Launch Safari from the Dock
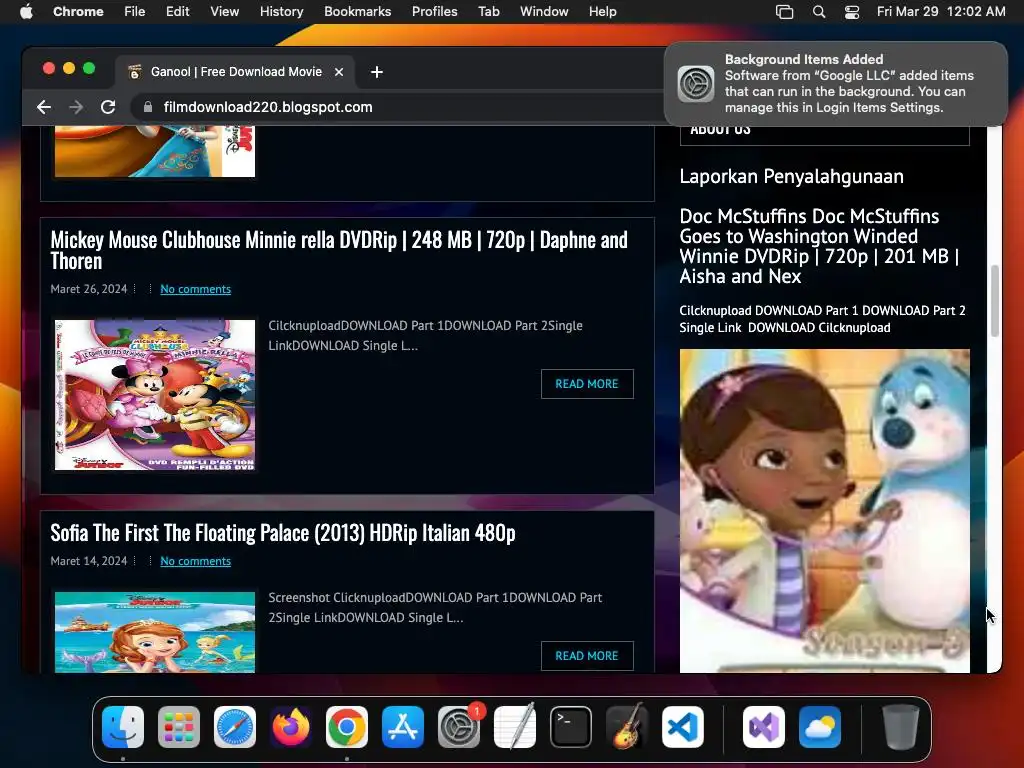 click(235, 727)
